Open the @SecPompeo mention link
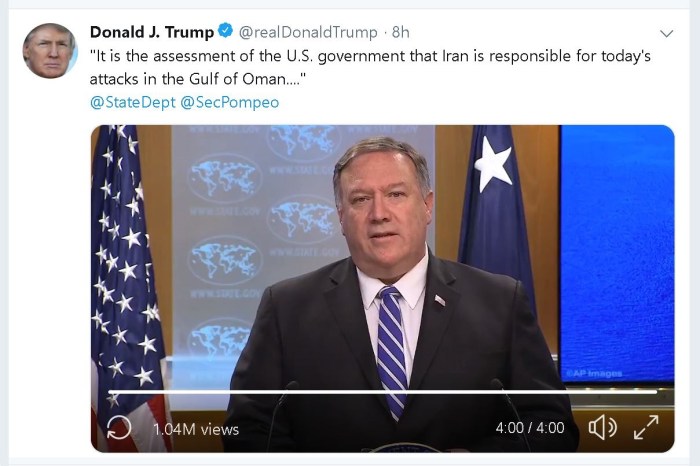Viewport: 700px width, 466px height. 230,102
